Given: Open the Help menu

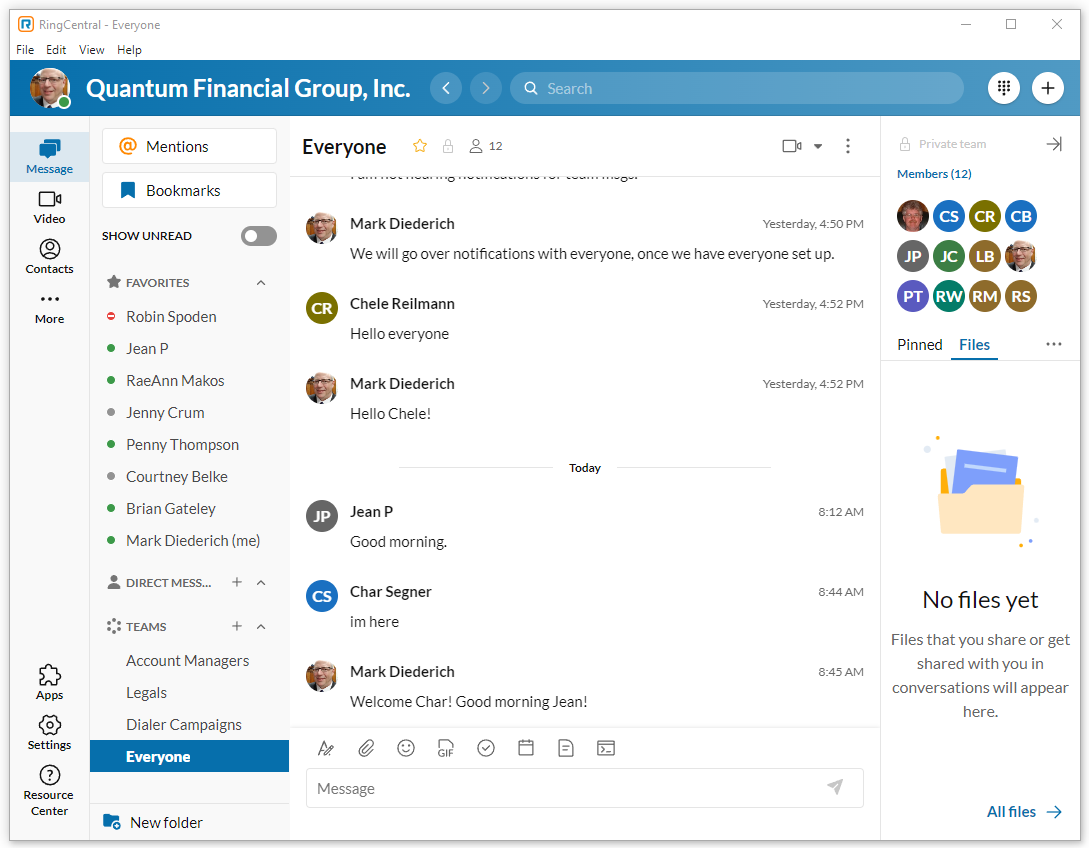Looking at the screenshot, I should click(129, 50).
